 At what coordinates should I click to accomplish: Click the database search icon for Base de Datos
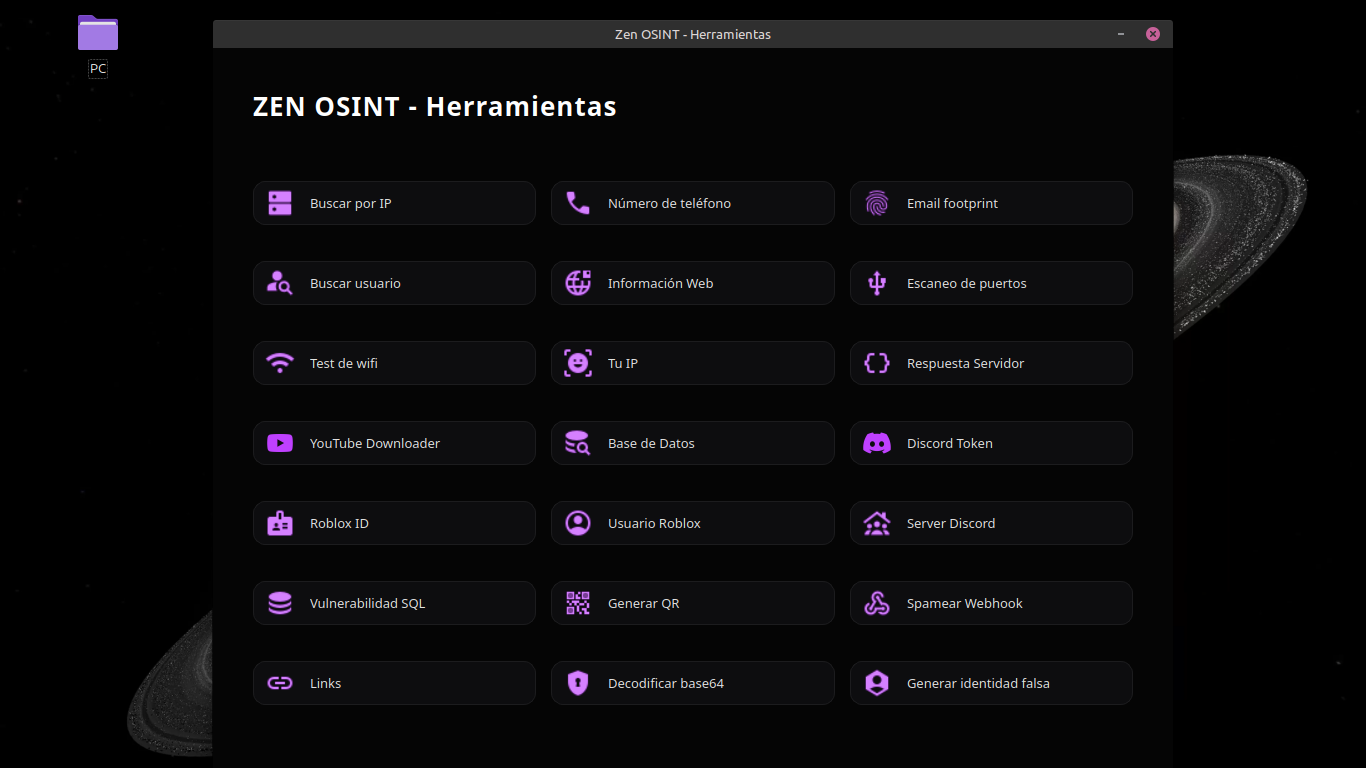(x=578, y=443)
